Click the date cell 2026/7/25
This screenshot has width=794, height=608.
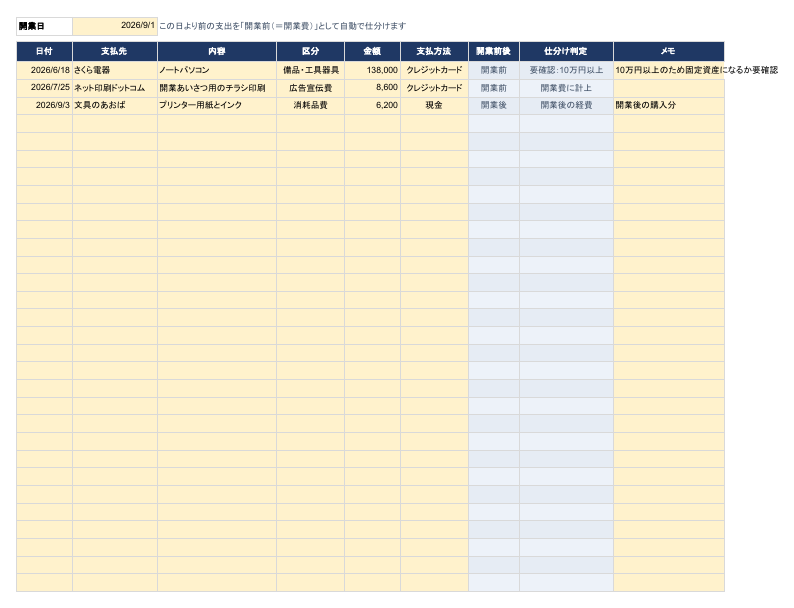pyautogui.click(x=45, y=88)
